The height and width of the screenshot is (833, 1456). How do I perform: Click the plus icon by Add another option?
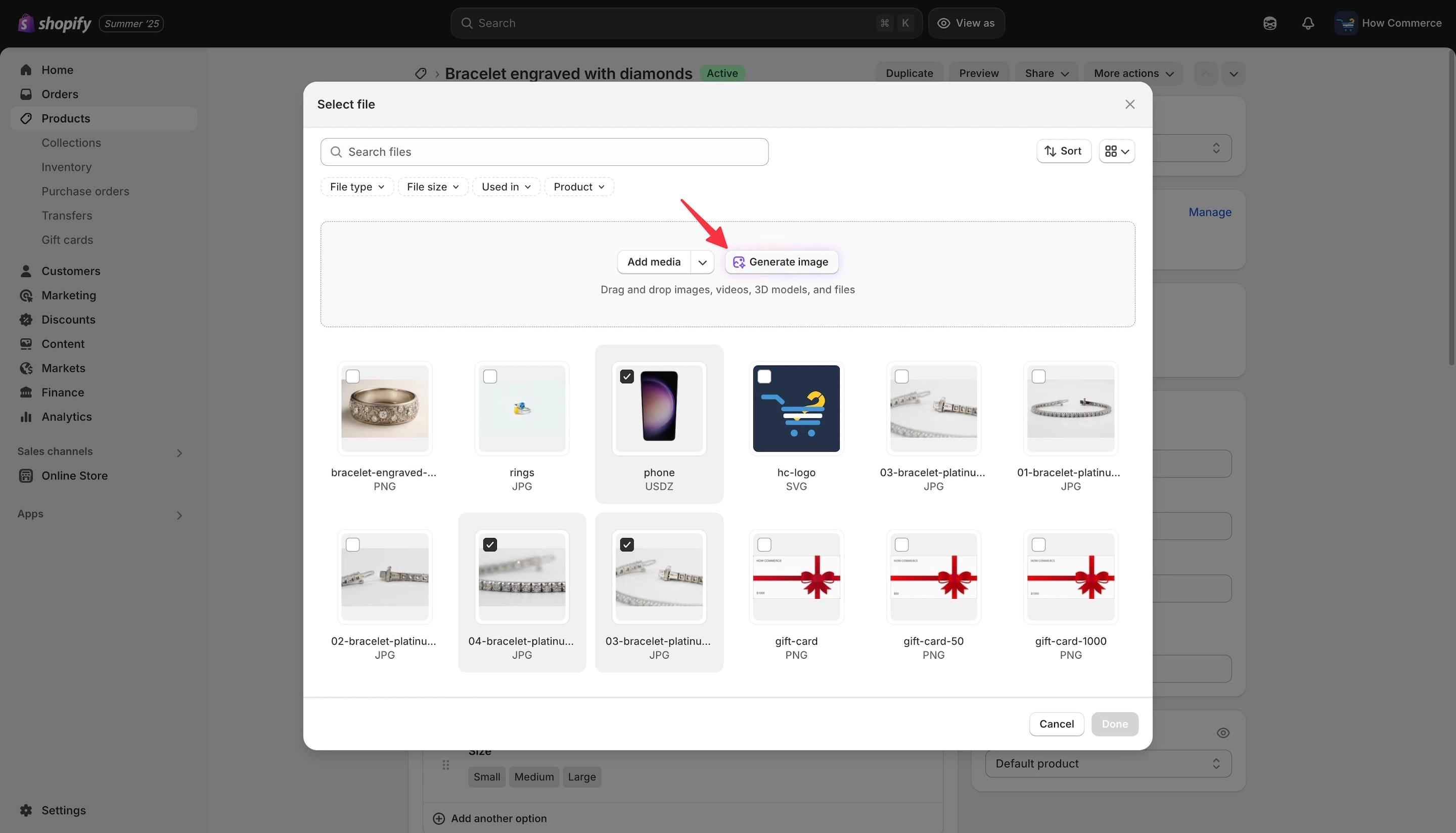[439, 818]
